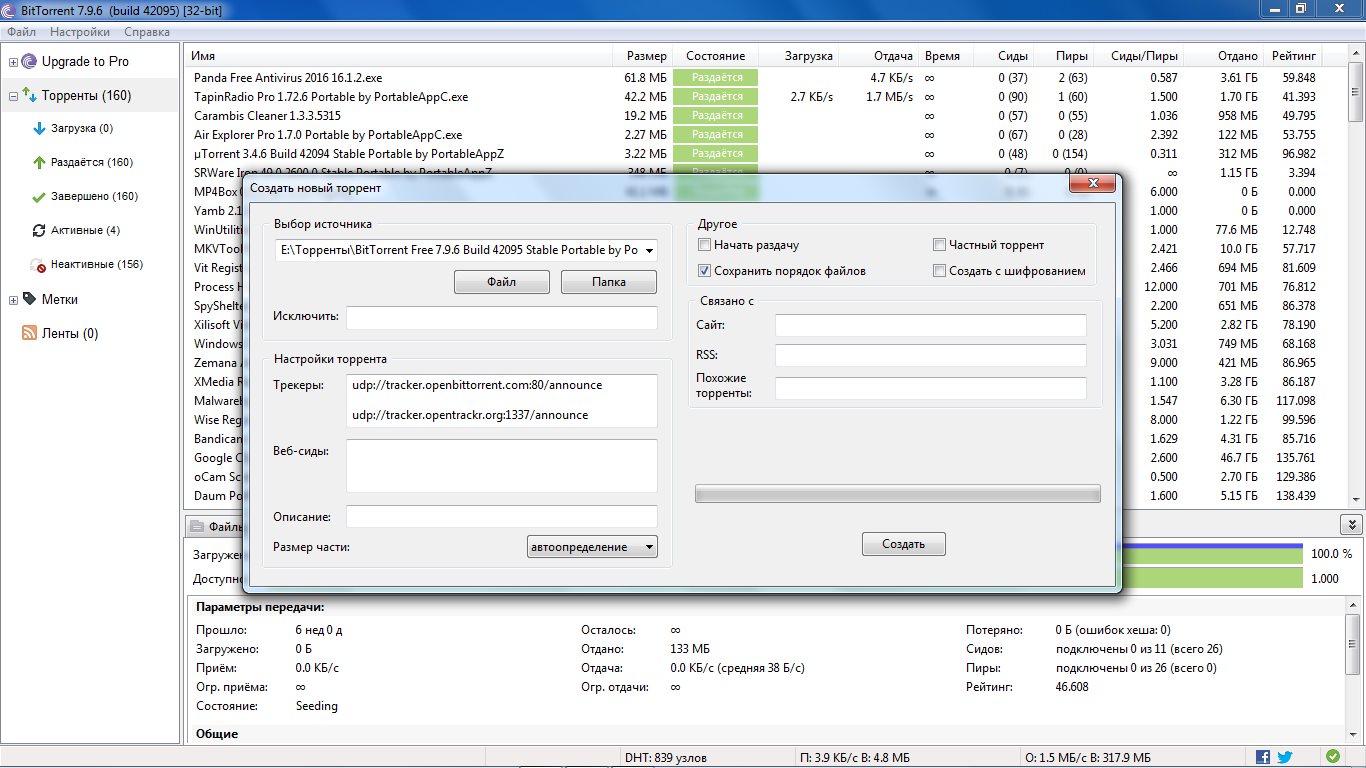Click the Trackers text area
This screenshot has height=768, width=1366.
tap(502, 401)
